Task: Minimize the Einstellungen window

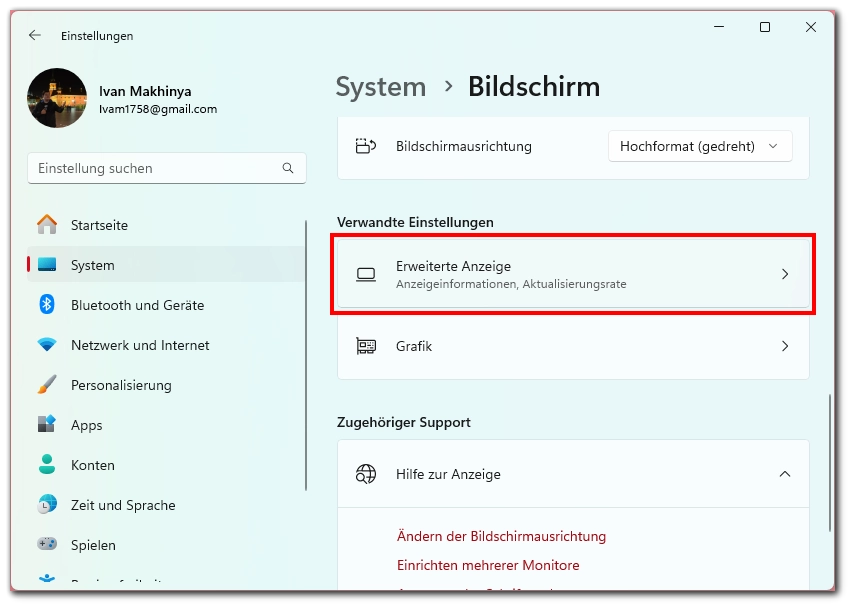Action: pos(719,27)
